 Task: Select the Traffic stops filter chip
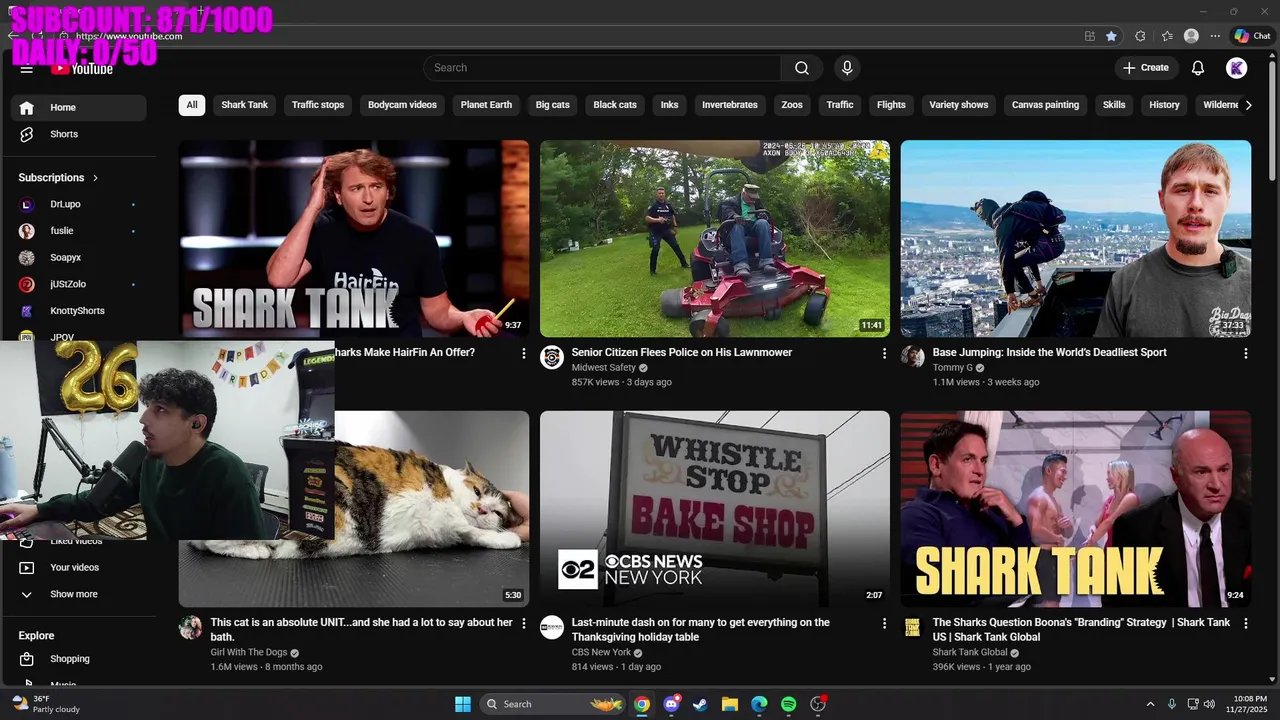[x=318, y=105]
